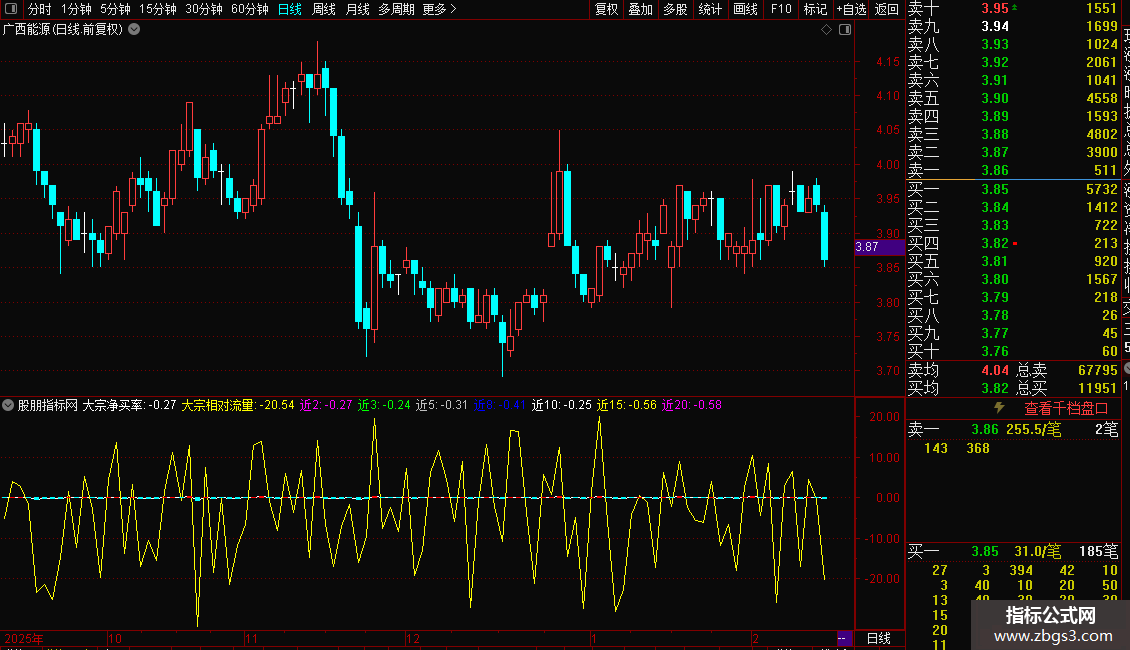The width and height of the screenshot is (1130, 650).
Task: Open the 画线 drawing tool
Action: (745, 9)
